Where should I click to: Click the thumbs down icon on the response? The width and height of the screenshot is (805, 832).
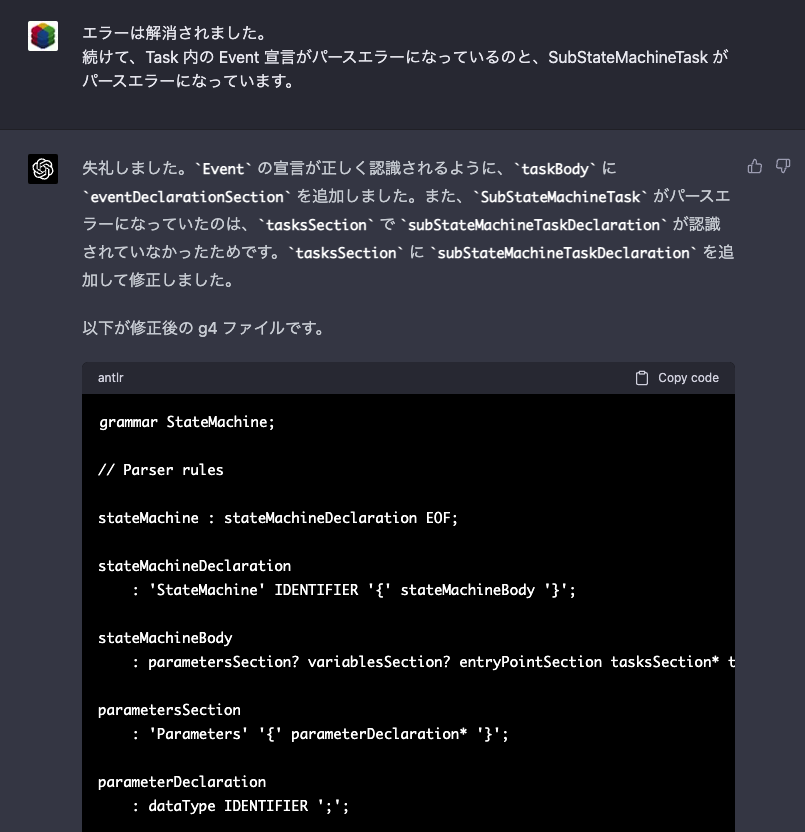(x=783, y=166)
